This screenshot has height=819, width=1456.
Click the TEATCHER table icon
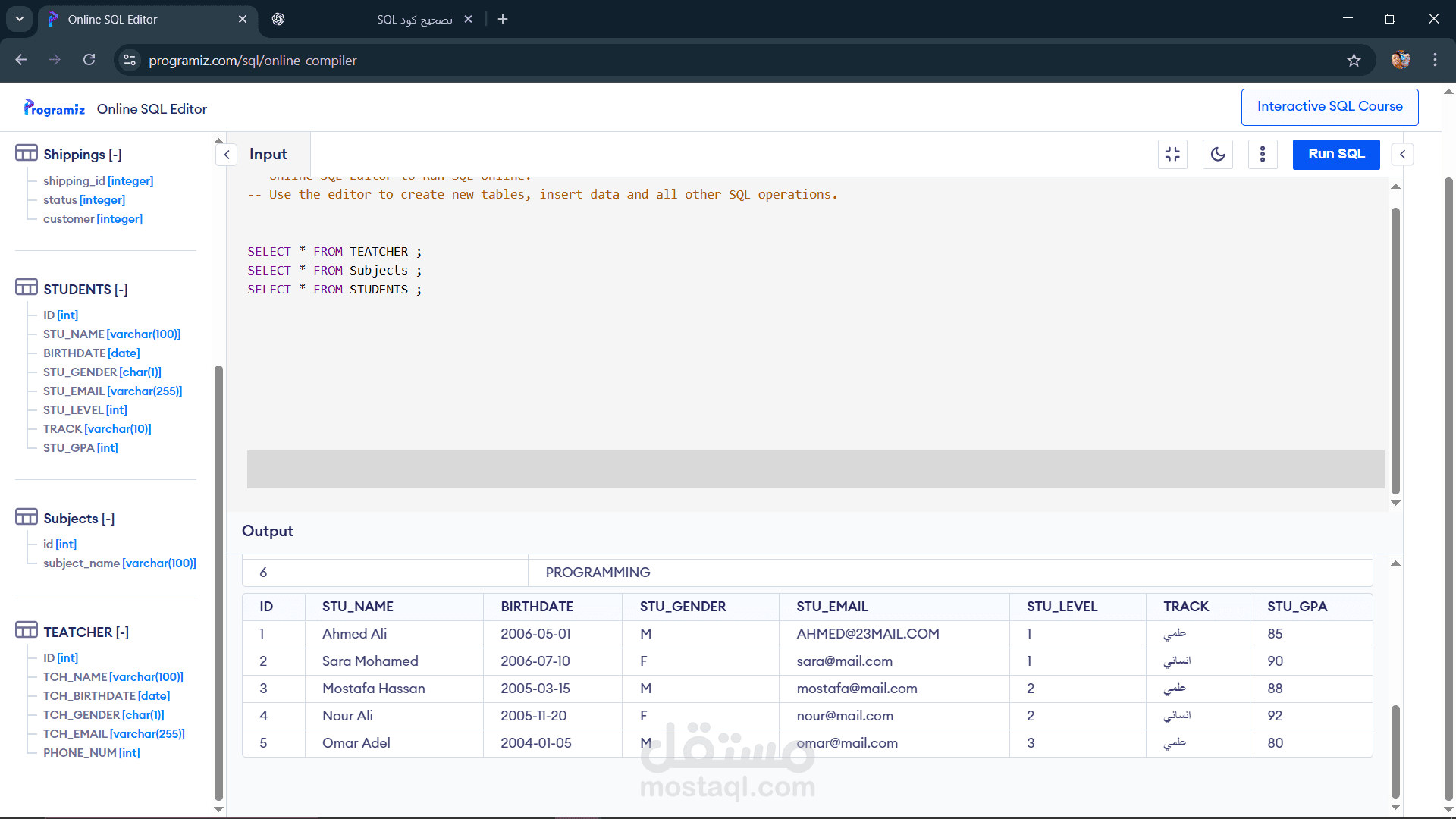[x=27, y=630]
